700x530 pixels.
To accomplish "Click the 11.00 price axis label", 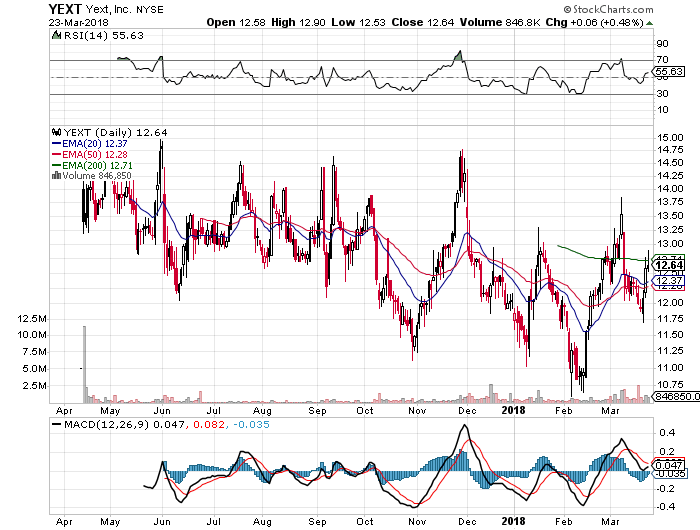I will pyautogui.click(x=670, y=368).
